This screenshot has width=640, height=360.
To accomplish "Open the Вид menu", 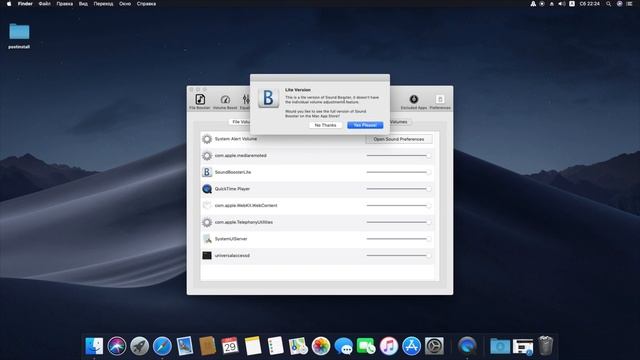I will [x=83, y=4].
